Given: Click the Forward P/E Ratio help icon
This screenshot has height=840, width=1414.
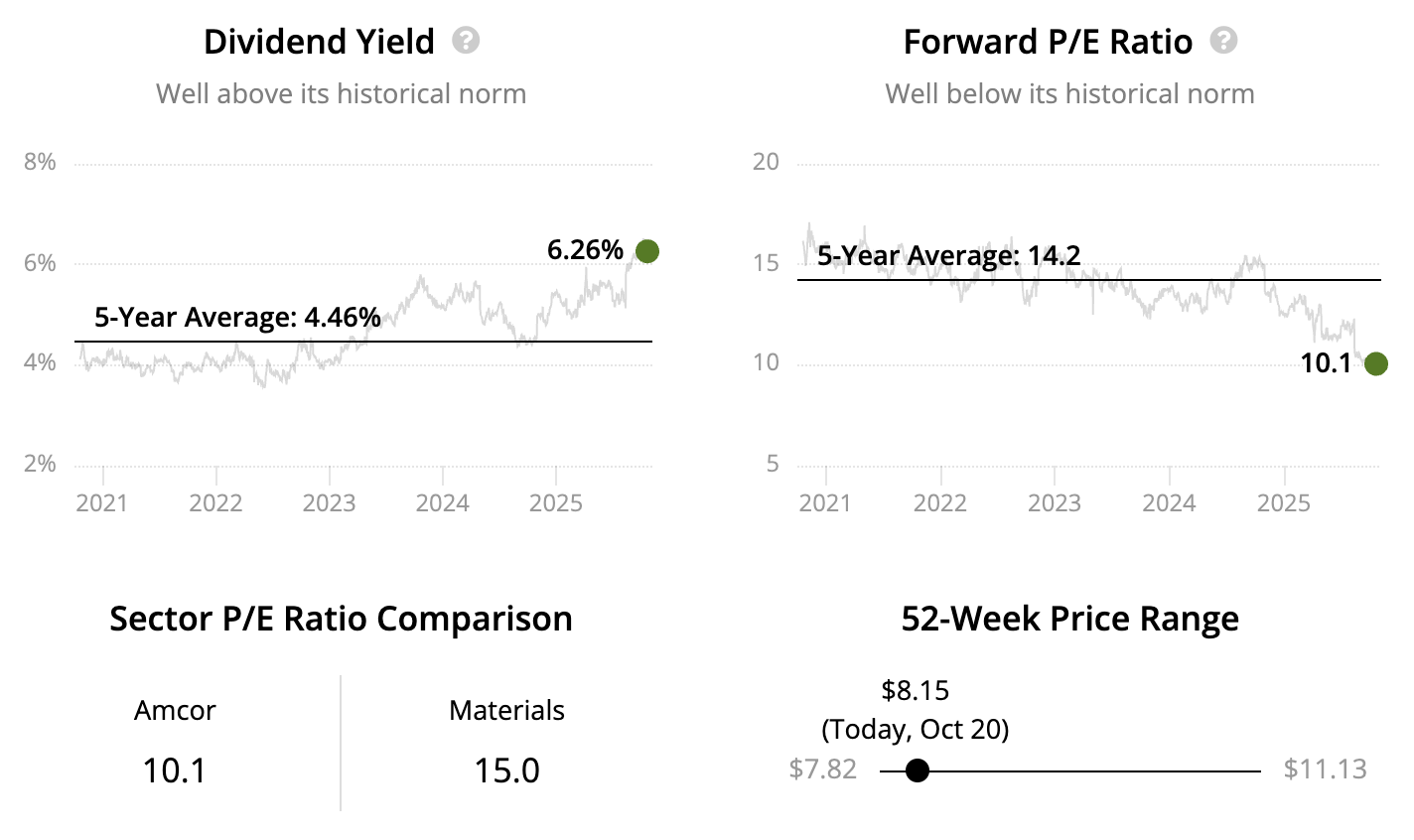Looking at the screenshot, I should point(1224,41).
